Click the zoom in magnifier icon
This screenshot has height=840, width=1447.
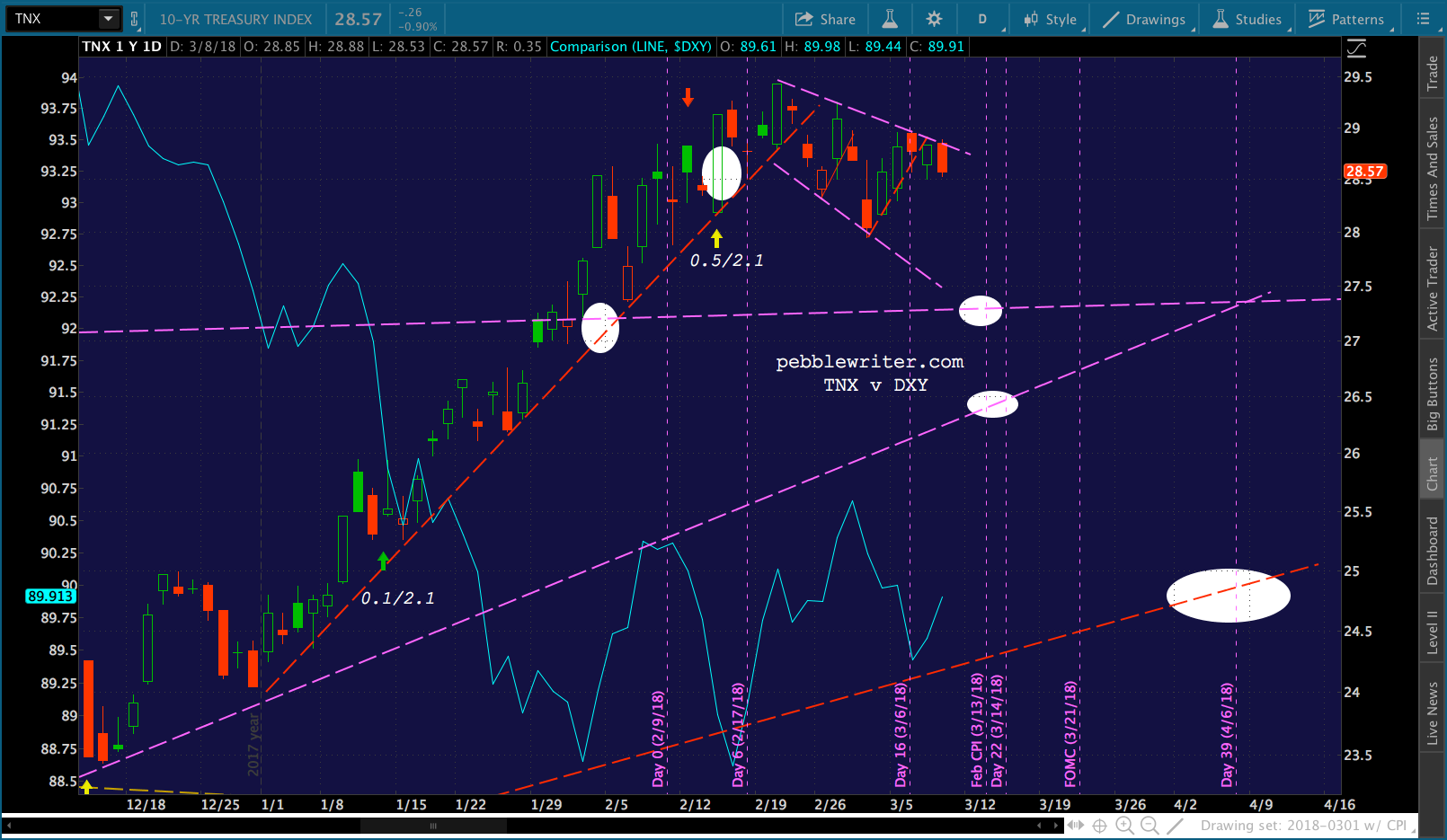[x=1124, y=825]
